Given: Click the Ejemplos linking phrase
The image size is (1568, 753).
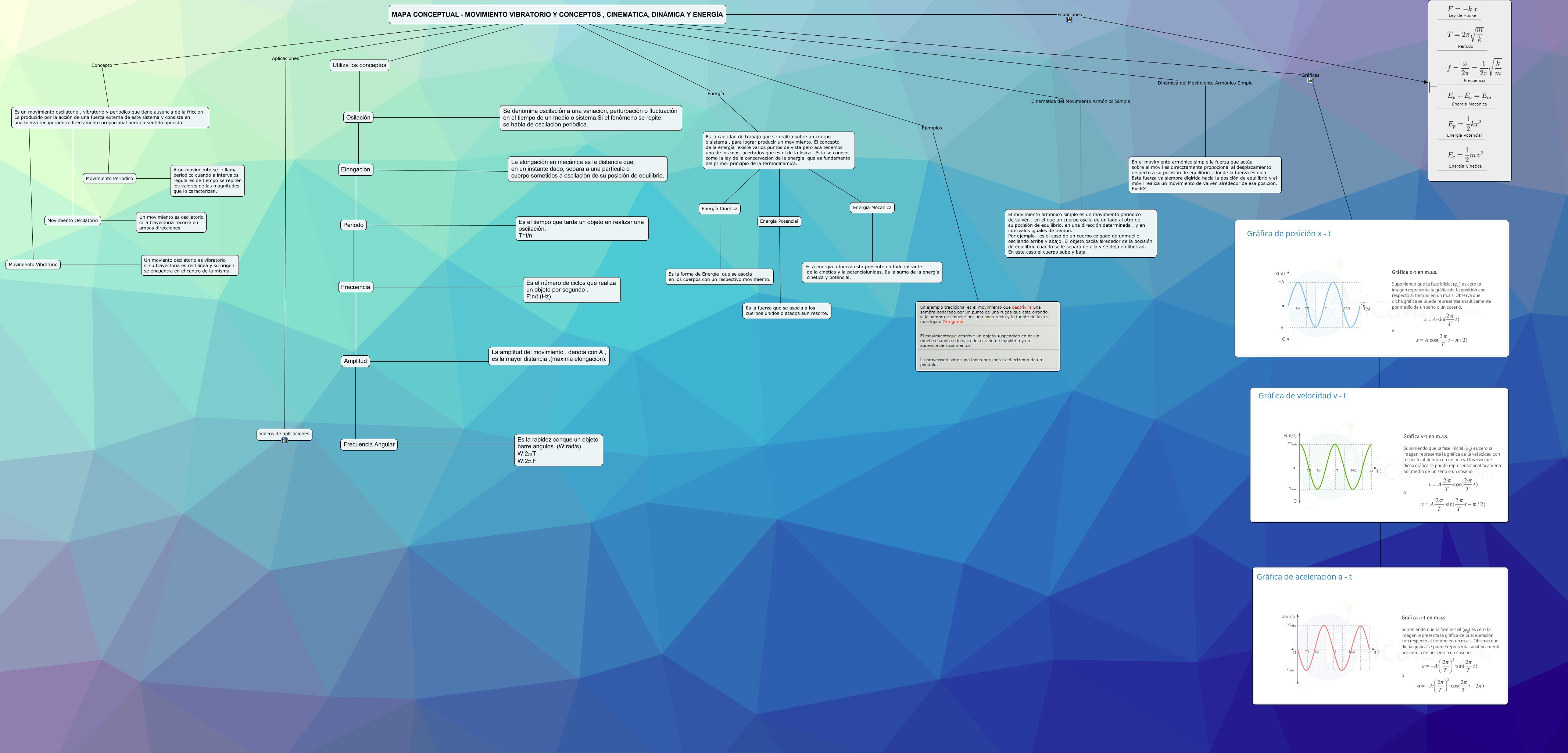Looking at the screenshot, I should 931,128.
